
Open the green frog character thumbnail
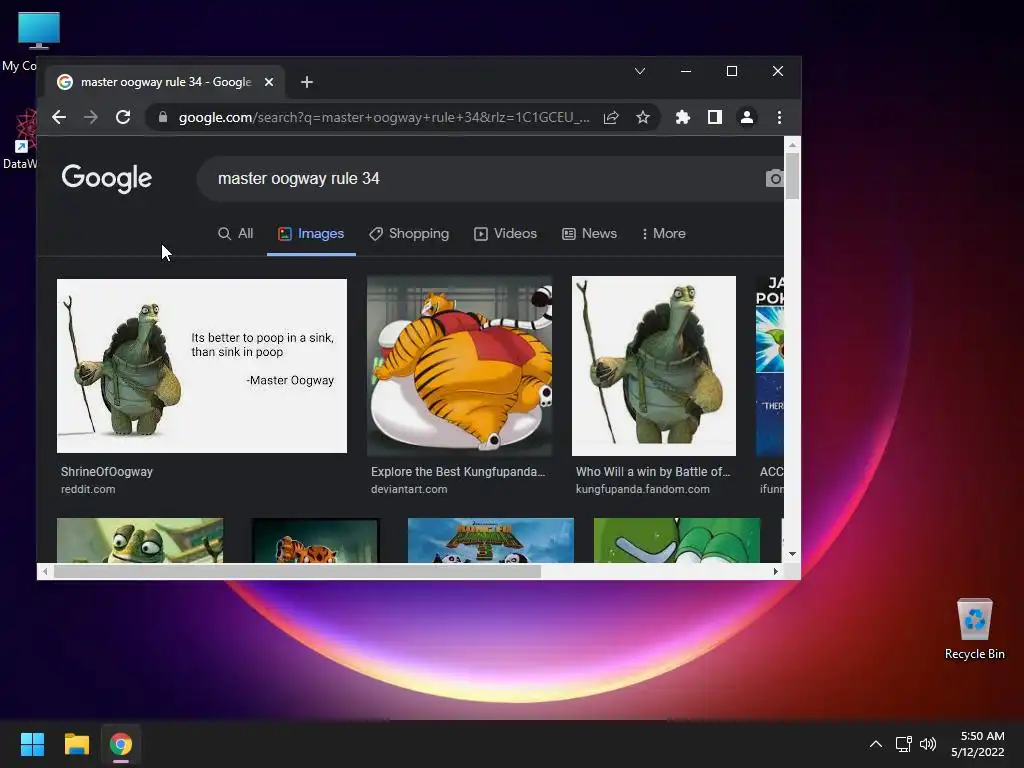[x=140, y=540]
